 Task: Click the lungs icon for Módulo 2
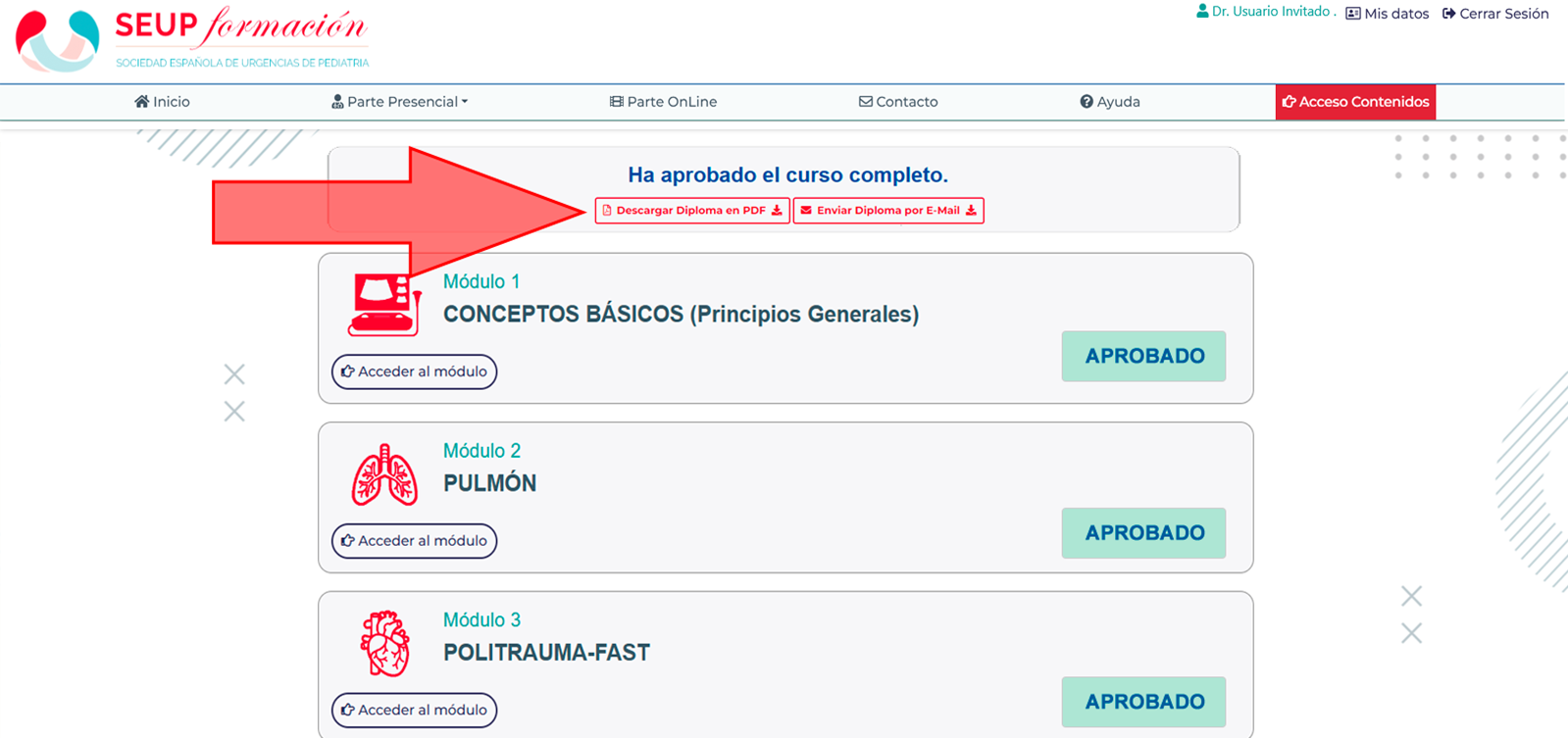tap(384, 475)
